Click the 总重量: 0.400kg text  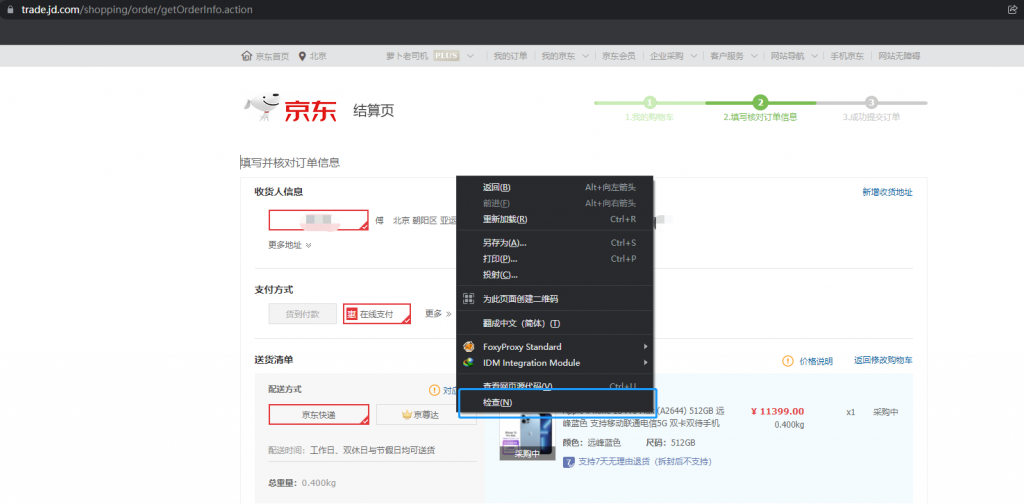click(x=302, y=483)
